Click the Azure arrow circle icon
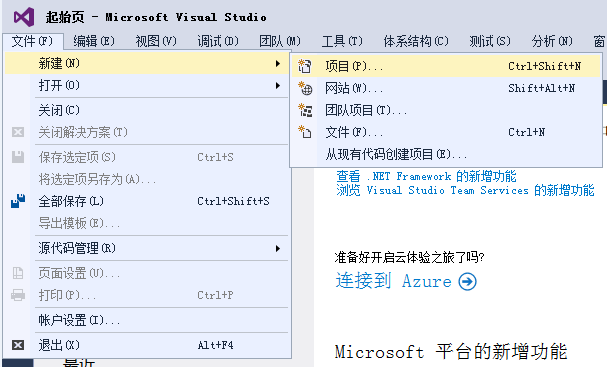The width and height of the screenshot is (607, 367). pyautogui.click(x=467, y=281)
